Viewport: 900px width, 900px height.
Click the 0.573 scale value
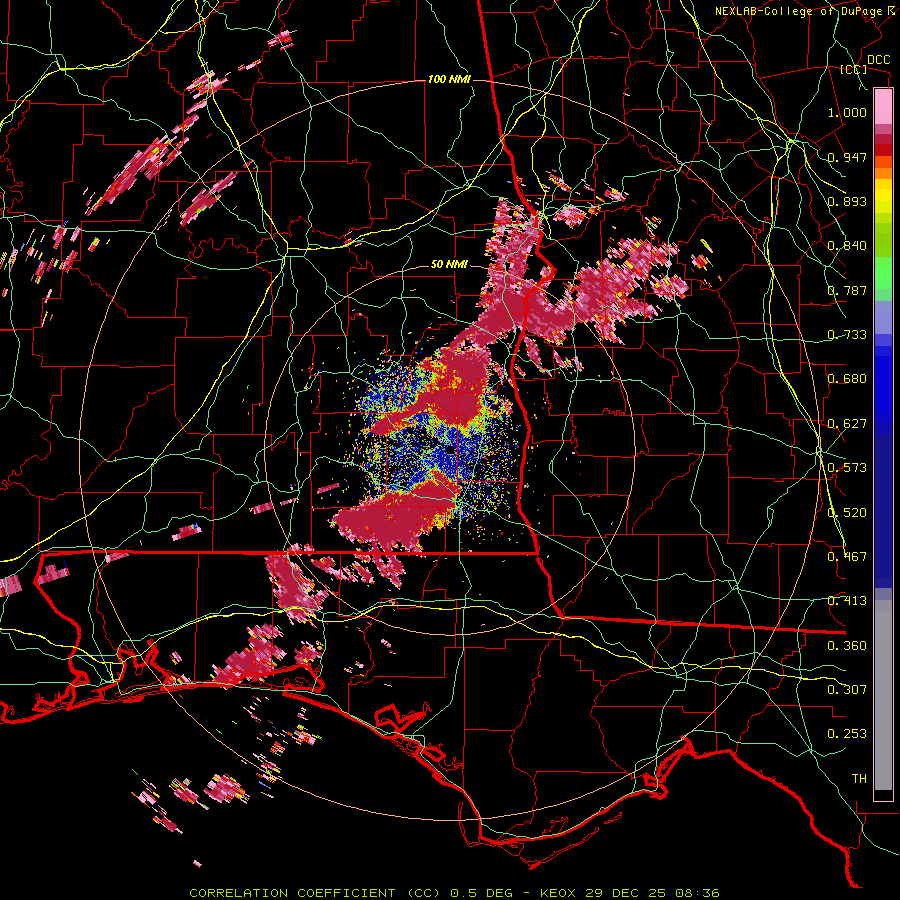(x=847, y=468)
